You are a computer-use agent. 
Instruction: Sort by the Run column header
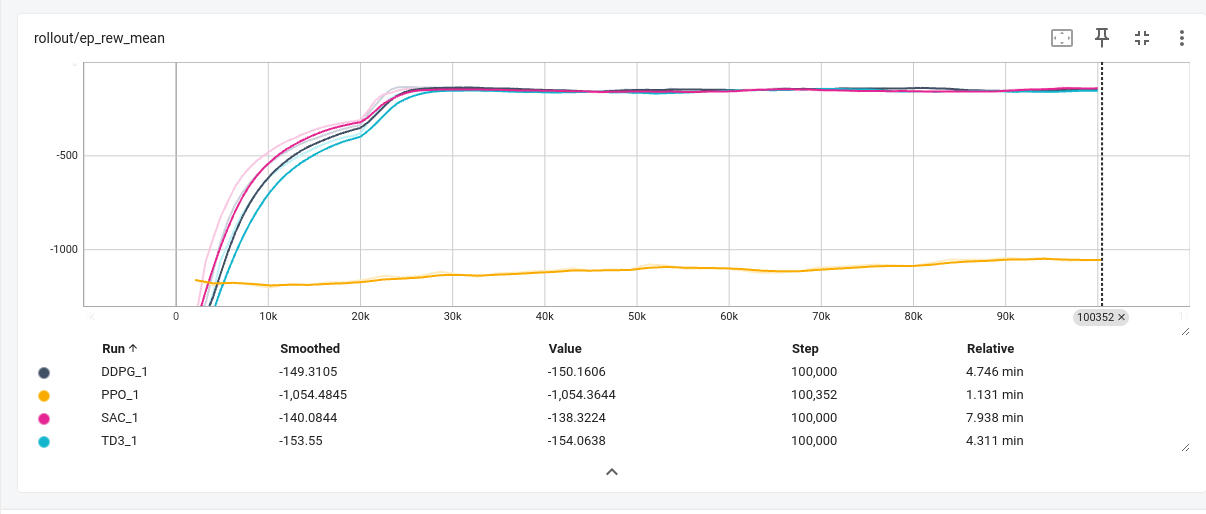[113, 349]
